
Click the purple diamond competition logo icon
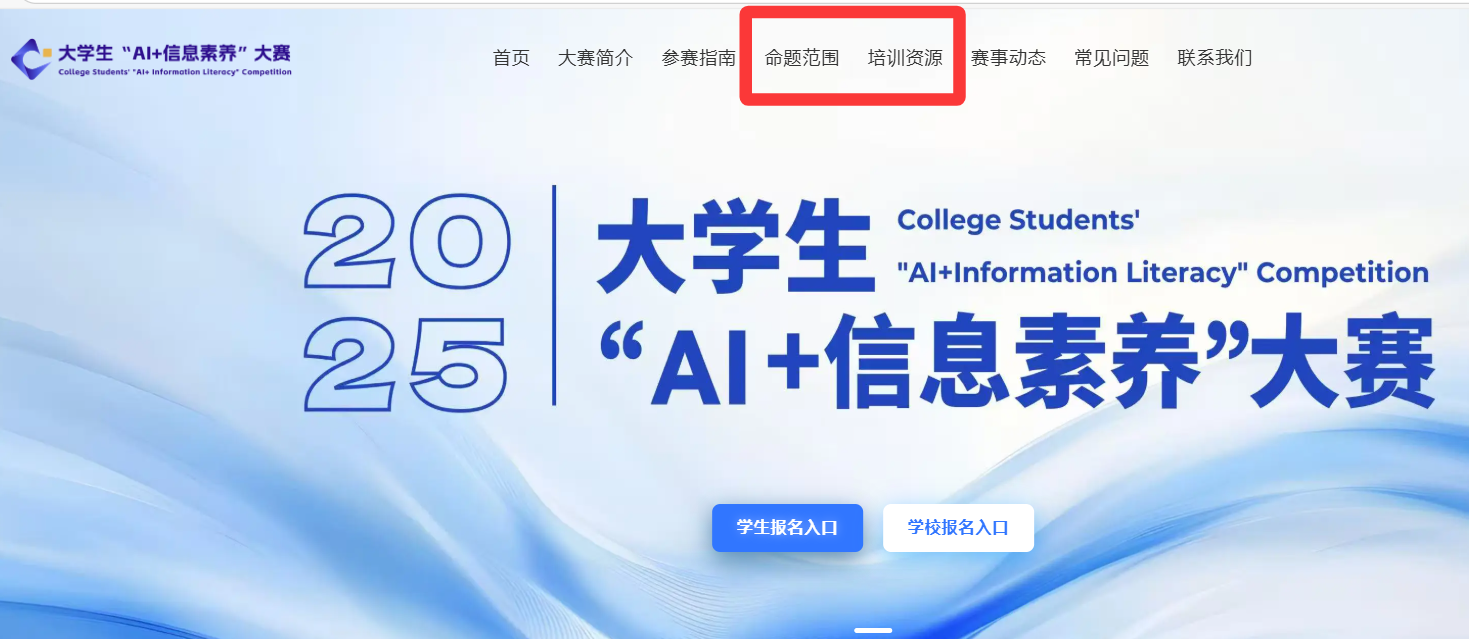coord(31,59)
